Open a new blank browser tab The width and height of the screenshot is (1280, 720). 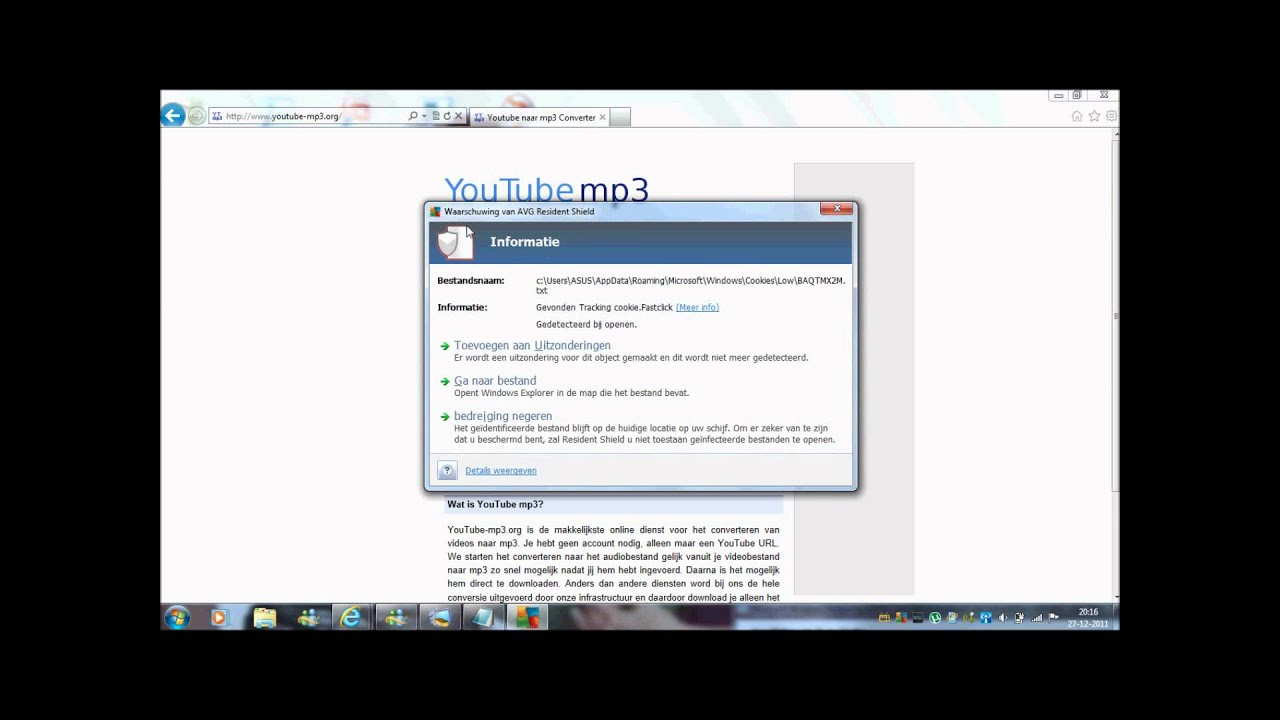click(619, 117)
